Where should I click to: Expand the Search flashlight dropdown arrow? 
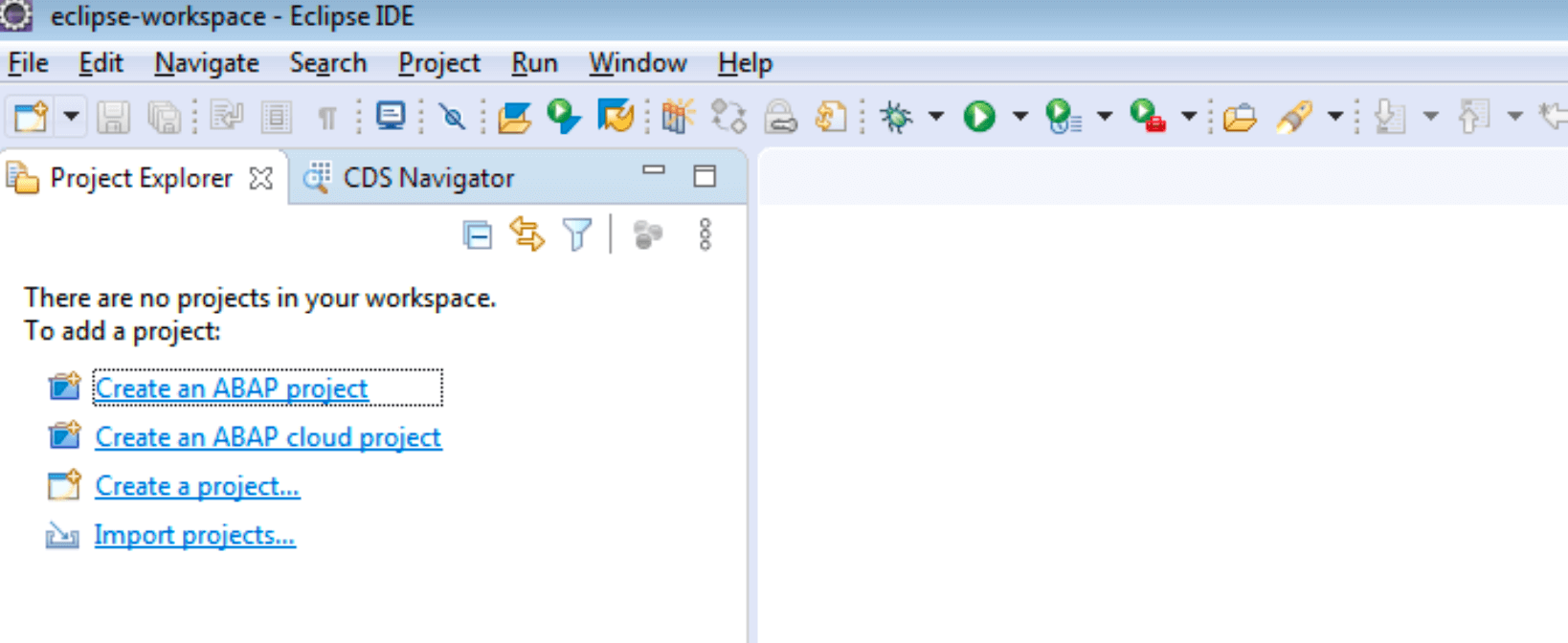tap(1335, 117)
